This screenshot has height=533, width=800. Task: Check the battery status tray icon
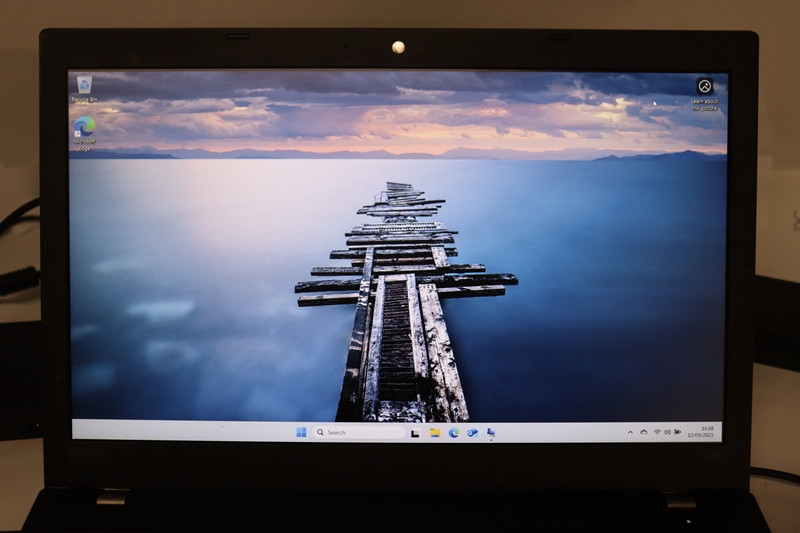[678, 433]
